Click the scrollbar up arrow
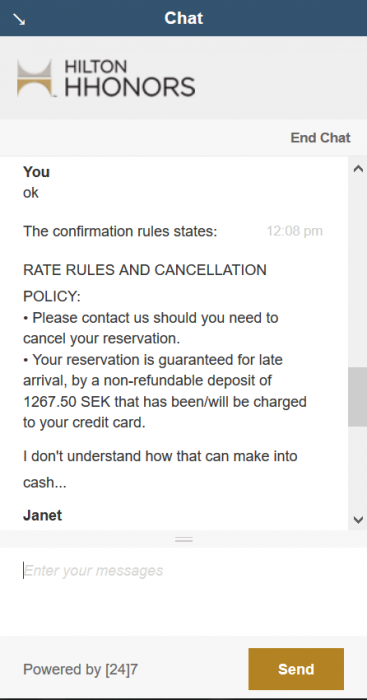Image resolution: width=367 pixels, height=700 pixels. click(358, 169)
